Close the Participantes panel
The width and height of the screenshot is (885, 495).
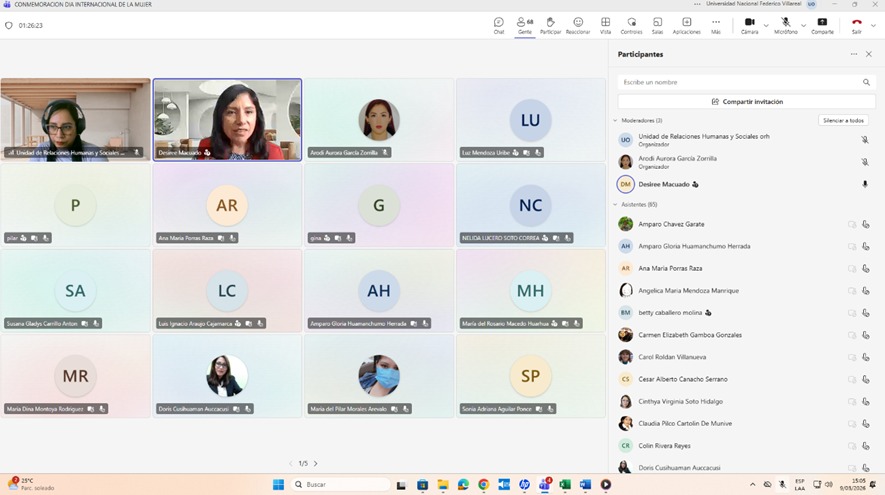[x=869, y=54]
